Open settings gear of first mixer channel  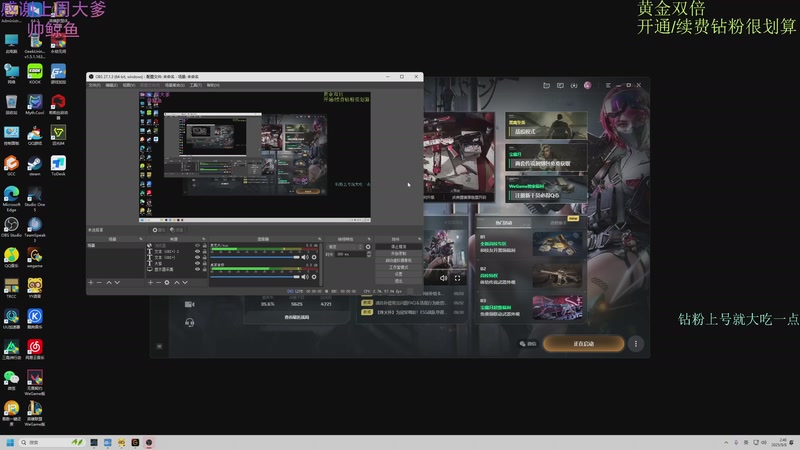pyautogui.click(x=314, y=257)
